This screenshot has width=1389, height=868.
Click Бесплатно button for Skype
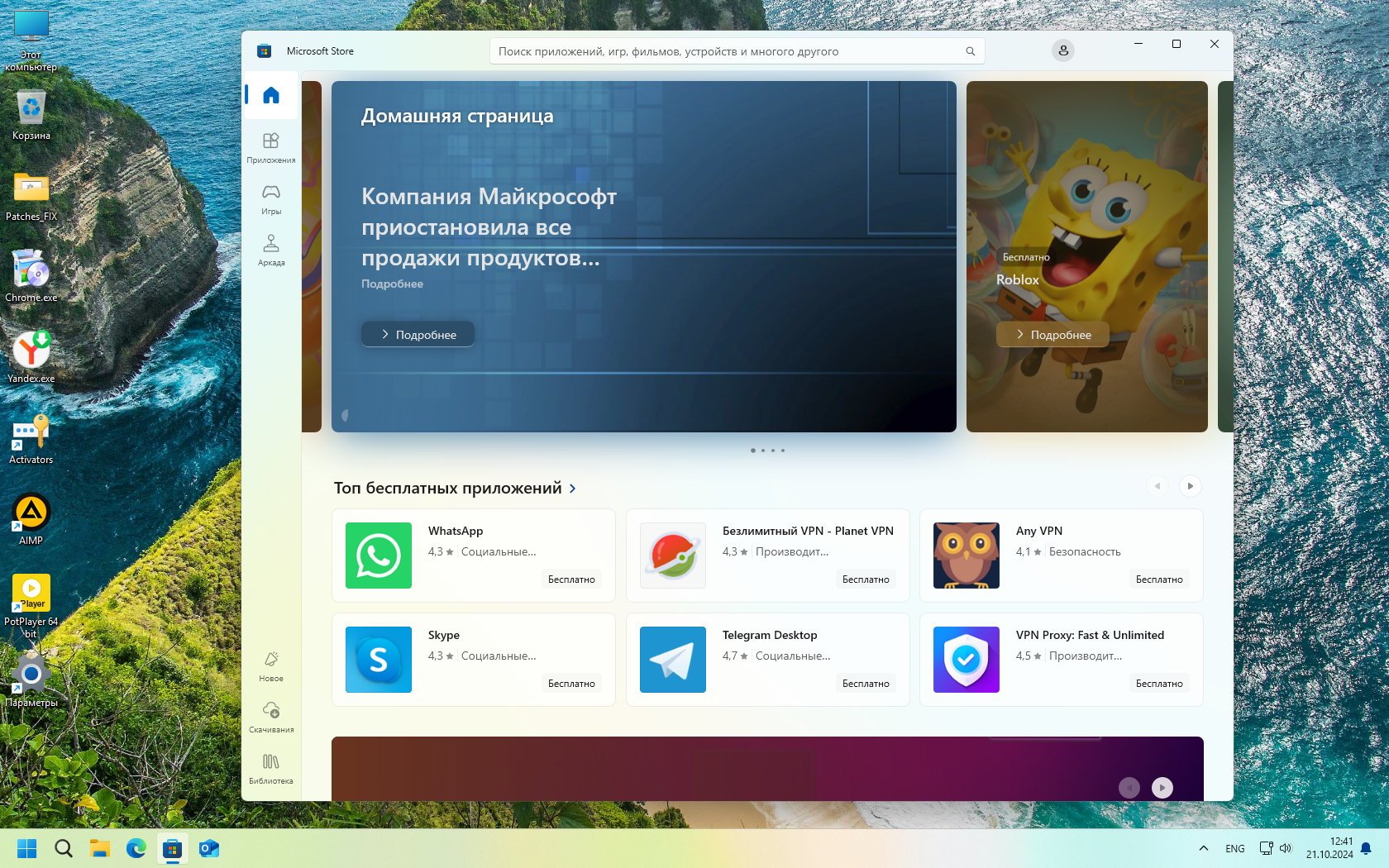(571, 684)
